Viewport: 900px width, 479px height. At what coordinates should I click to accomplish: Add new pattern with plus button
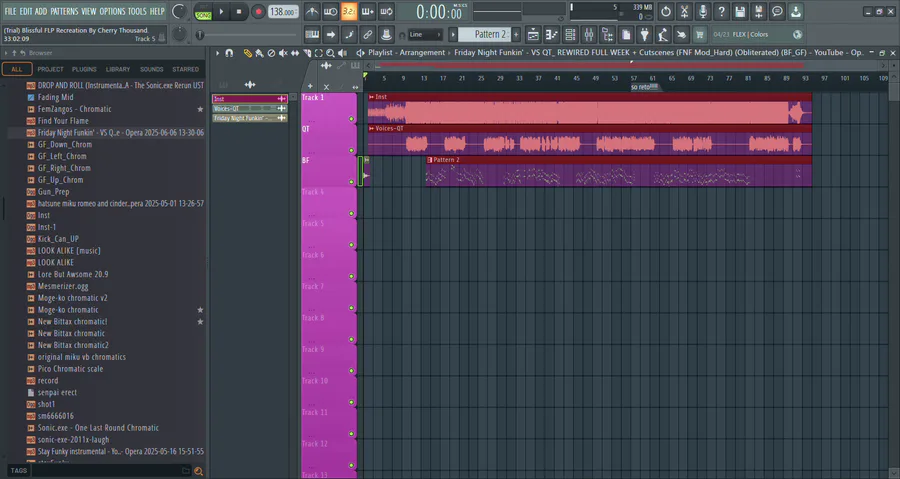[x=516, y=34]
